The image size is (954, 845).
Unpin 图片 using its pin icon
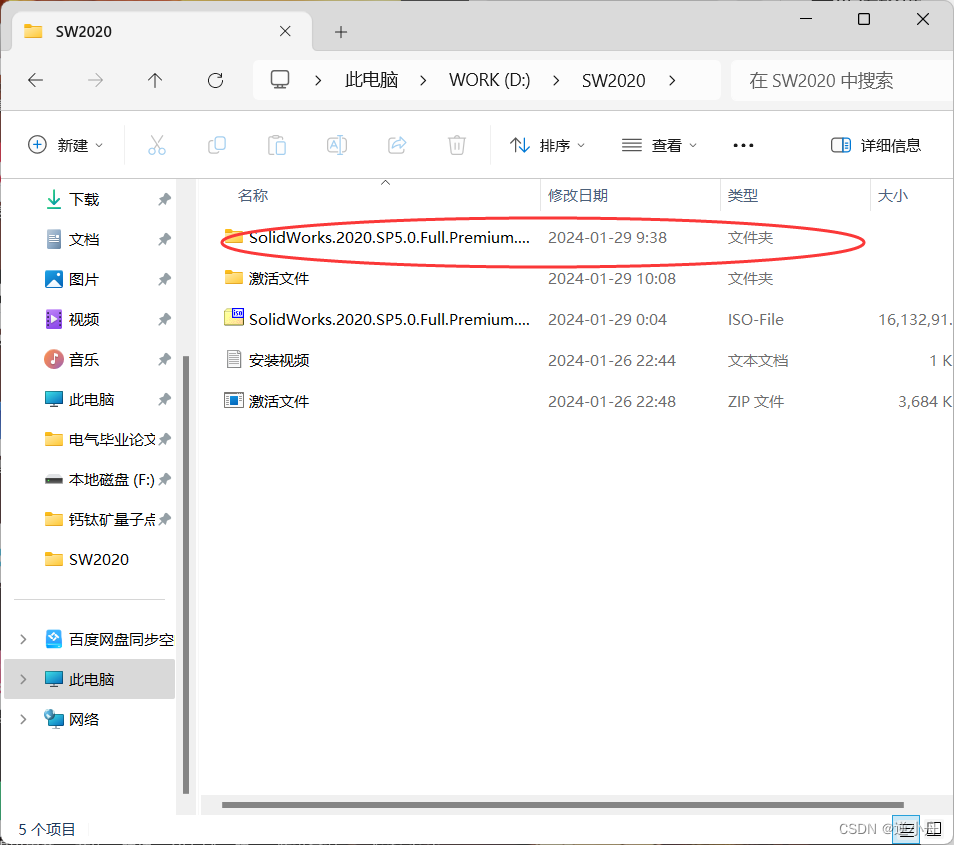point(164,279)
